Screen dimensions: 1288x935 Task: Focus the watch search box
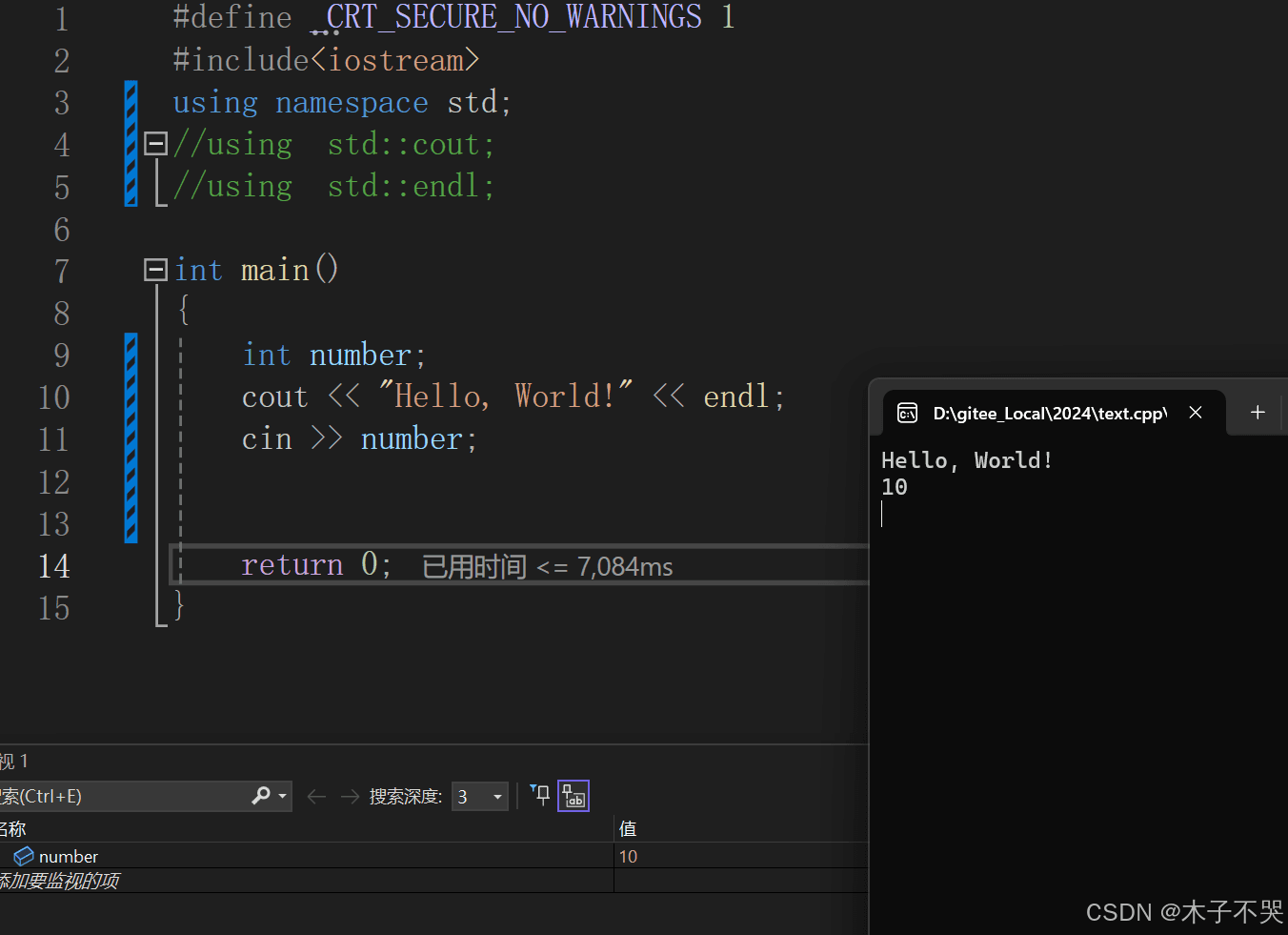[124, 796]
